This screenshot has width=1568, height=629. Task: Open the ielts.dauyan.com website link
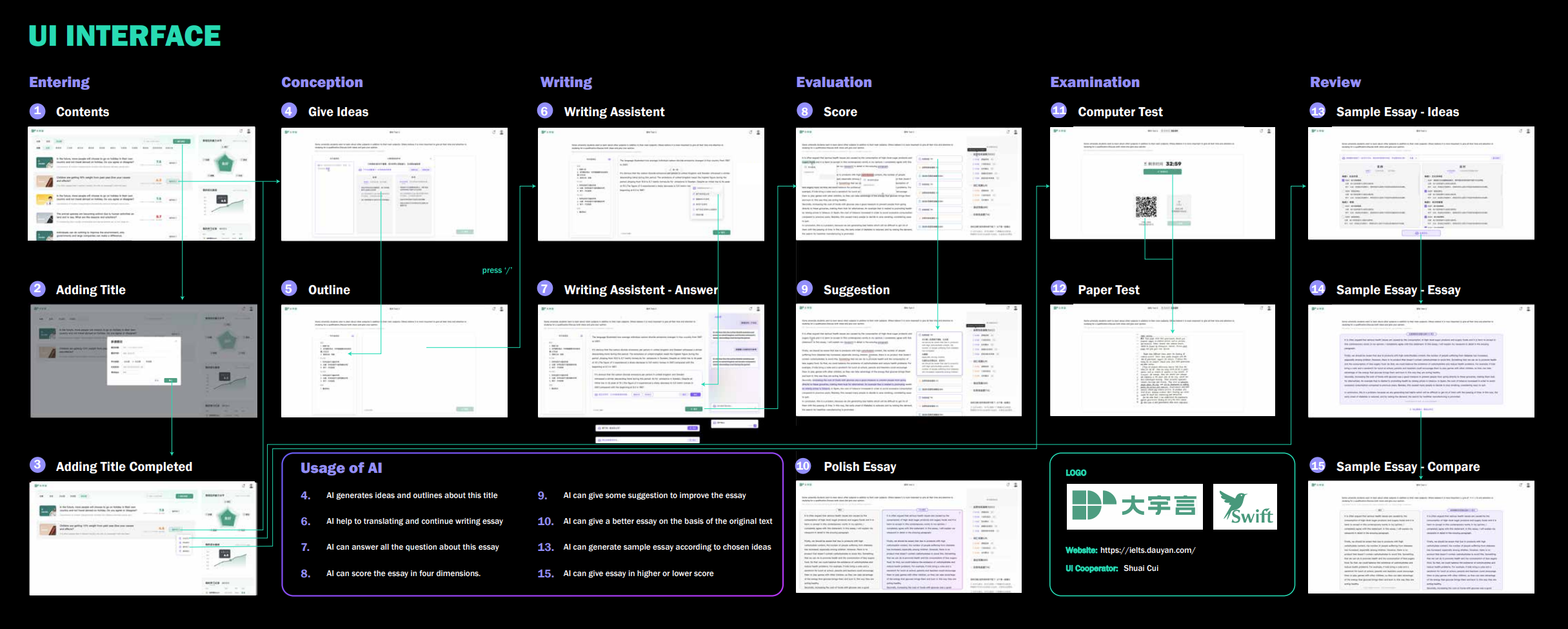(1147, 550)
